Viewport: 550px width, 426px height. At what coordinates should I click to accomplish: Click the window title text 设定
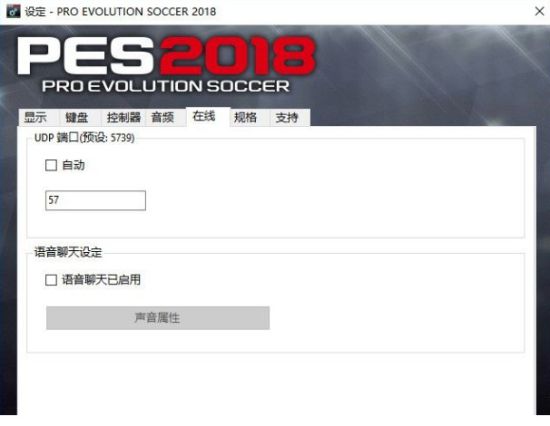35,11
